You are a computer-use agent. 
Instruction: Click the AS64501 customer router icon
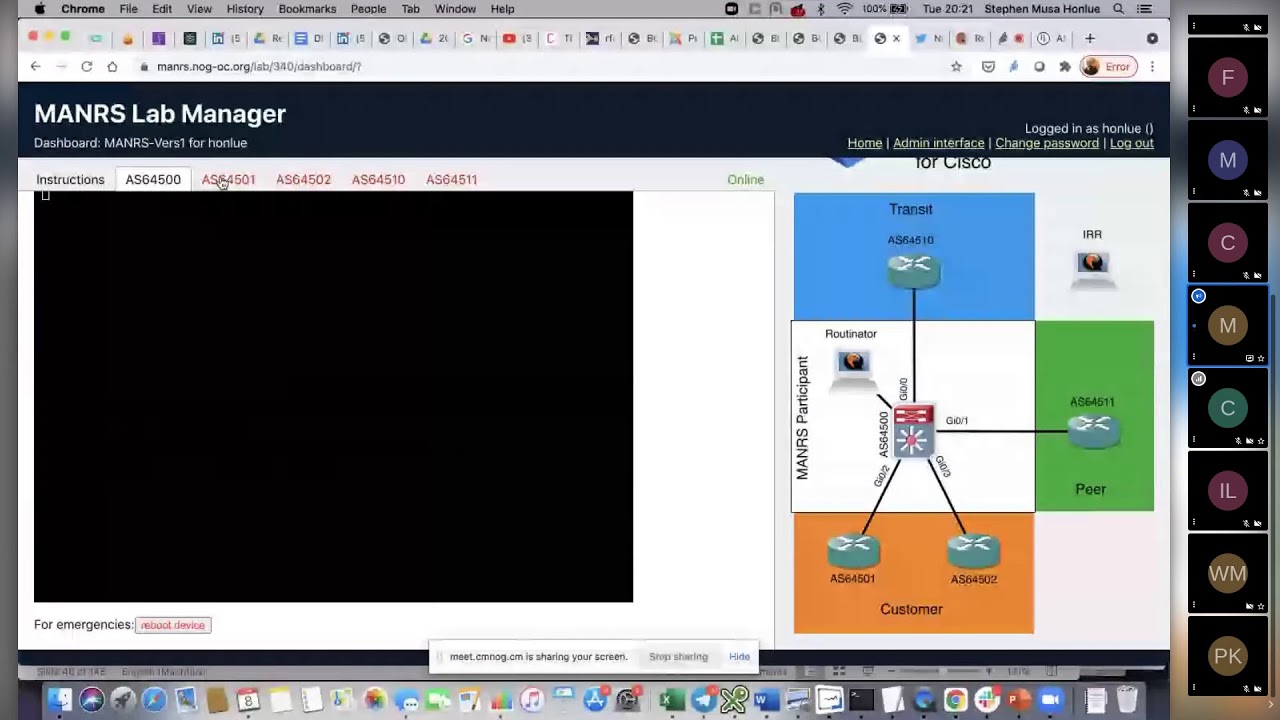853,550
